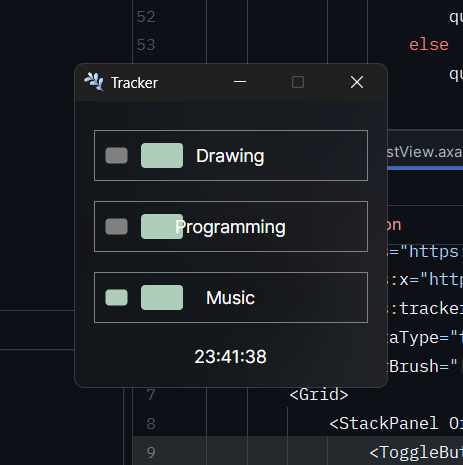Click the large green swatch beside Drawing

tap(162, 156)
